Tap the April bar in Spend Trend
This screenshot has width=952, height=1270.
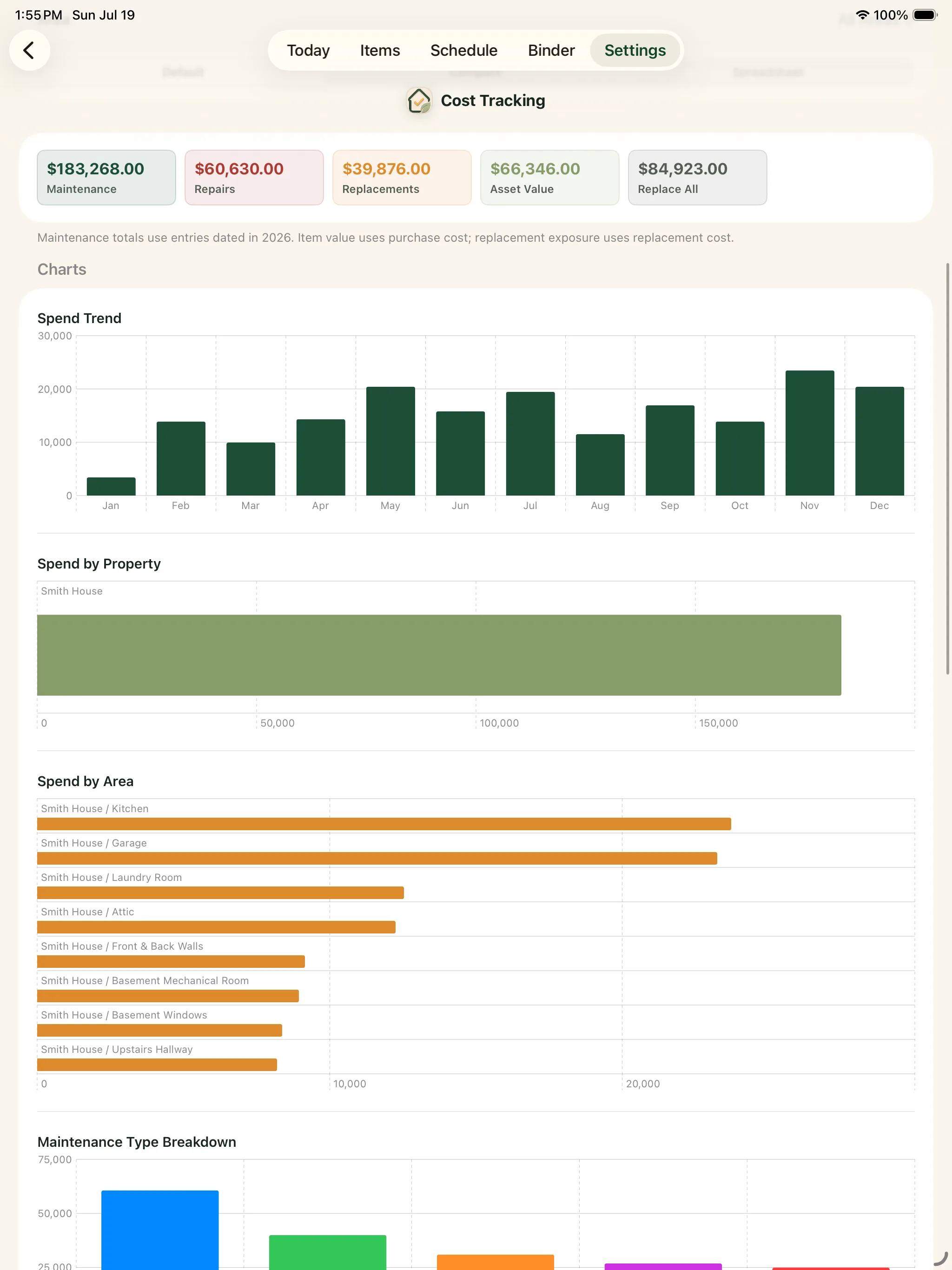click(320, 457)
